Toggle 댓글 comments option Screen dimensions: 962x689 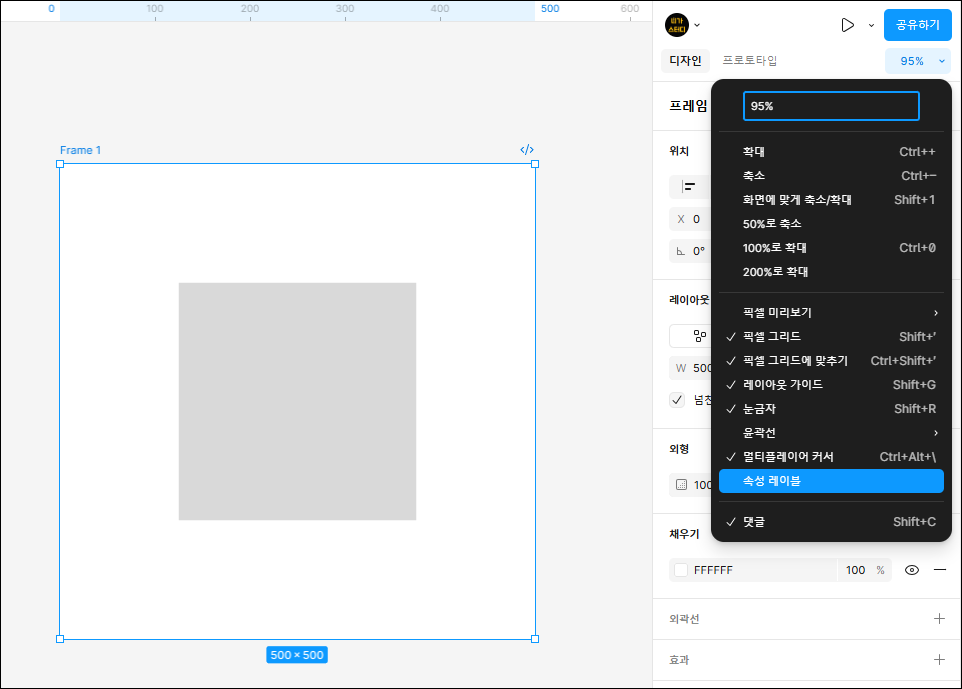tap(831, 522)
